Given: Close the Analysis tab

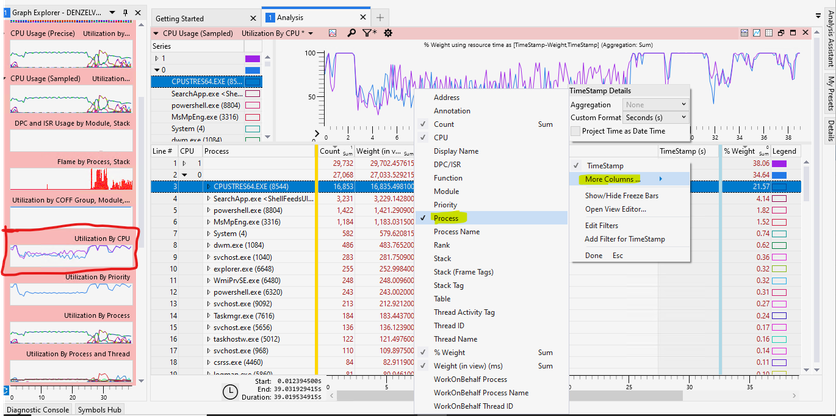Looking at the screenshot, I should click(361, 18).
